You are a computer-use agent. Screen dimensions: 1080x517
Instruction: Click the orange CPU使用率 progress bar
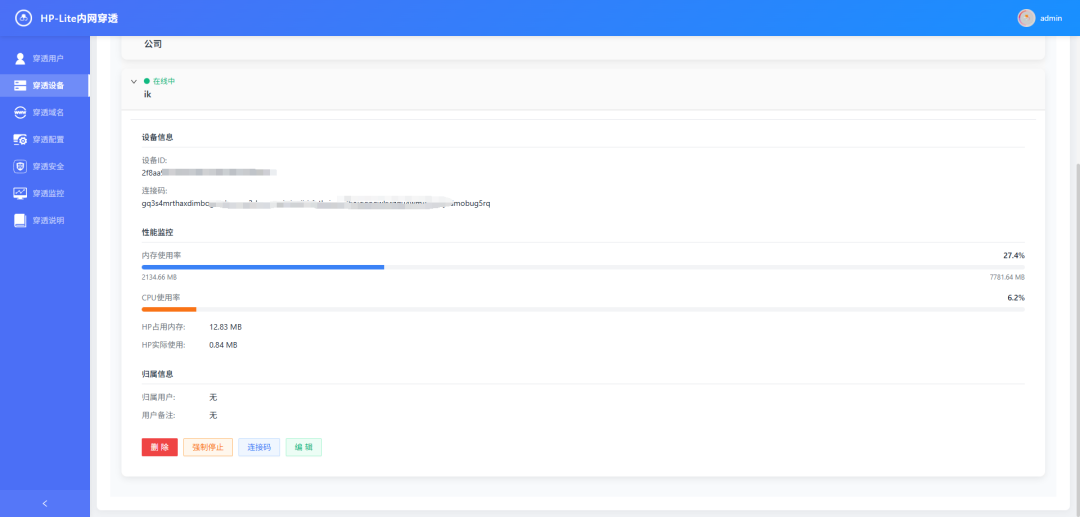click(x=169, y=309)
